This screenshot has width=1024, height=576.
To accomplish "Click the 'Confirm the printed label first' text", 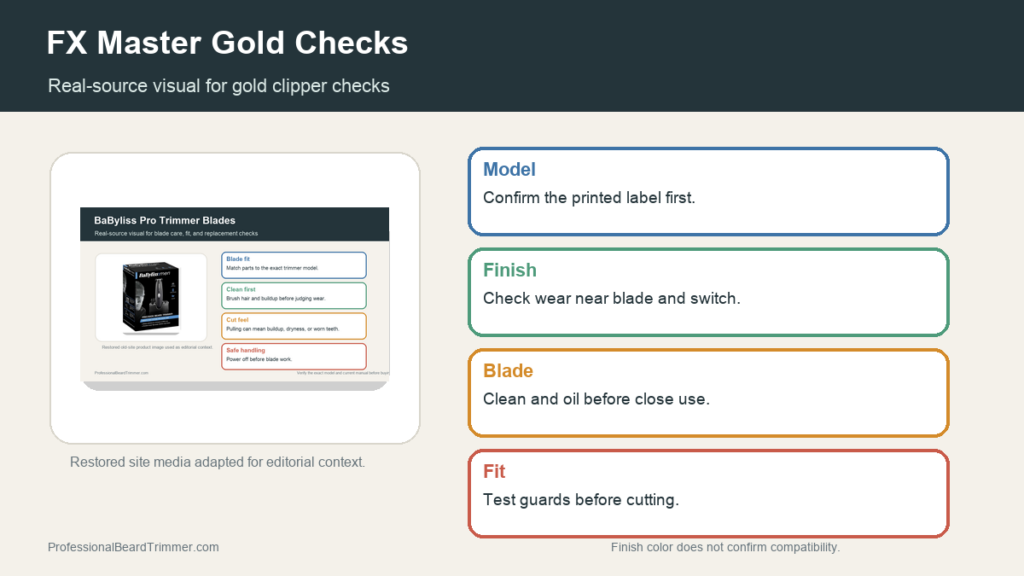I will [x=588, y=198].
